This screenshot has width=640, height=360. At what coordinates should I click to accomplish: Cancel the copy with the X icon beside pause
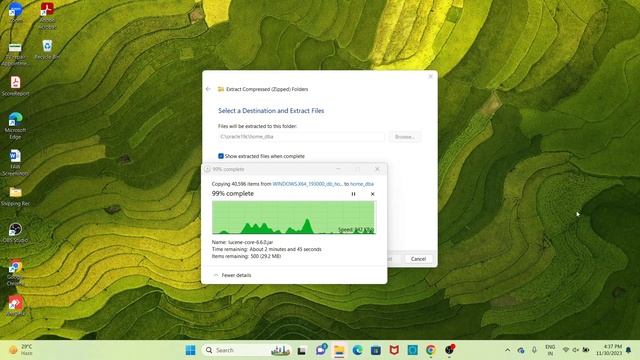tap(372, 194)
